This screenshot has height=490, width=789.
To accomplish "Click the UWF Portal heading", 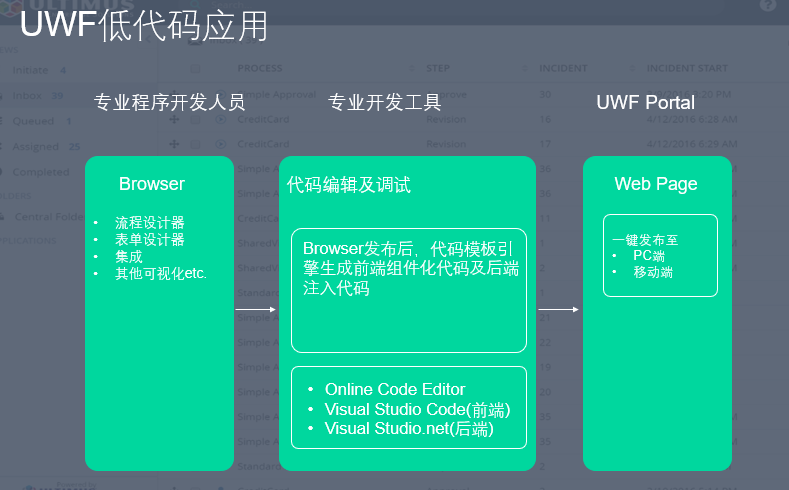I will 646,103.
